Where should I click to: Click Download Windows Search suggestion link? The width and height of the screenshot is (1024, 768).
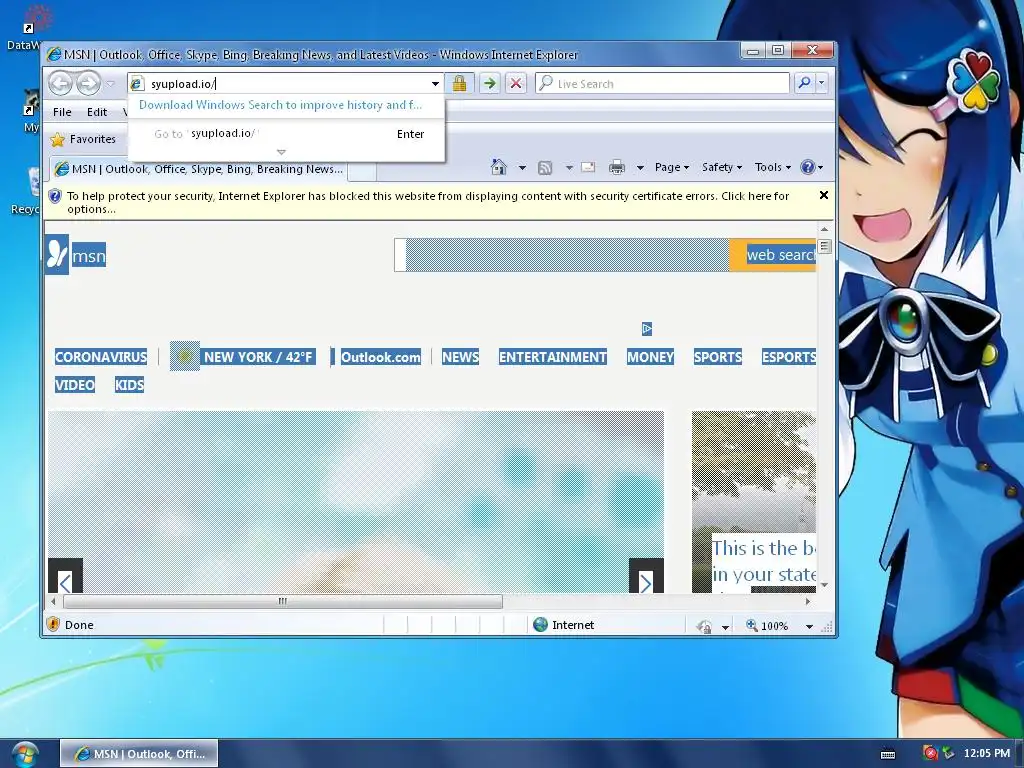[280, 104]
